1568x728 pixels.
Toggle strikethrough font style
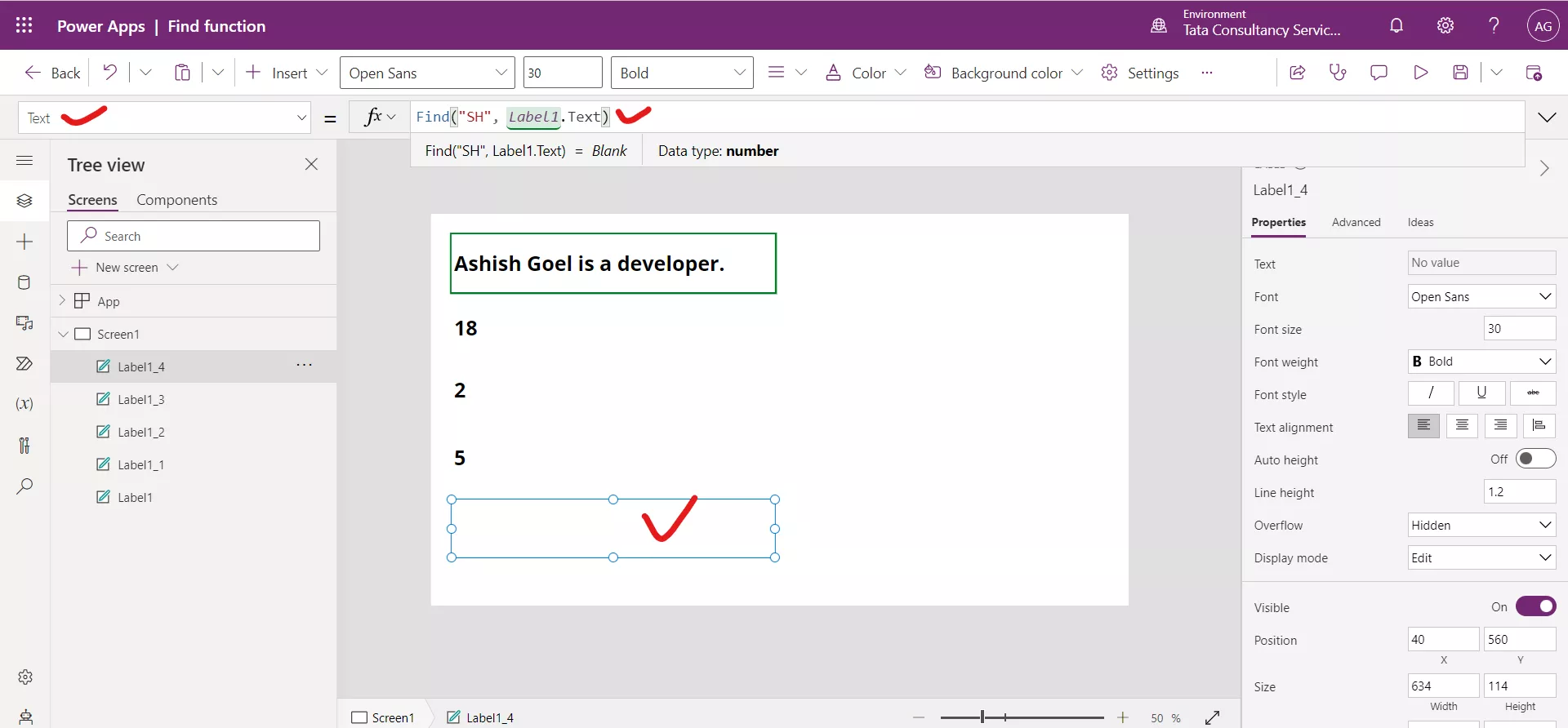click(1533, 393)
